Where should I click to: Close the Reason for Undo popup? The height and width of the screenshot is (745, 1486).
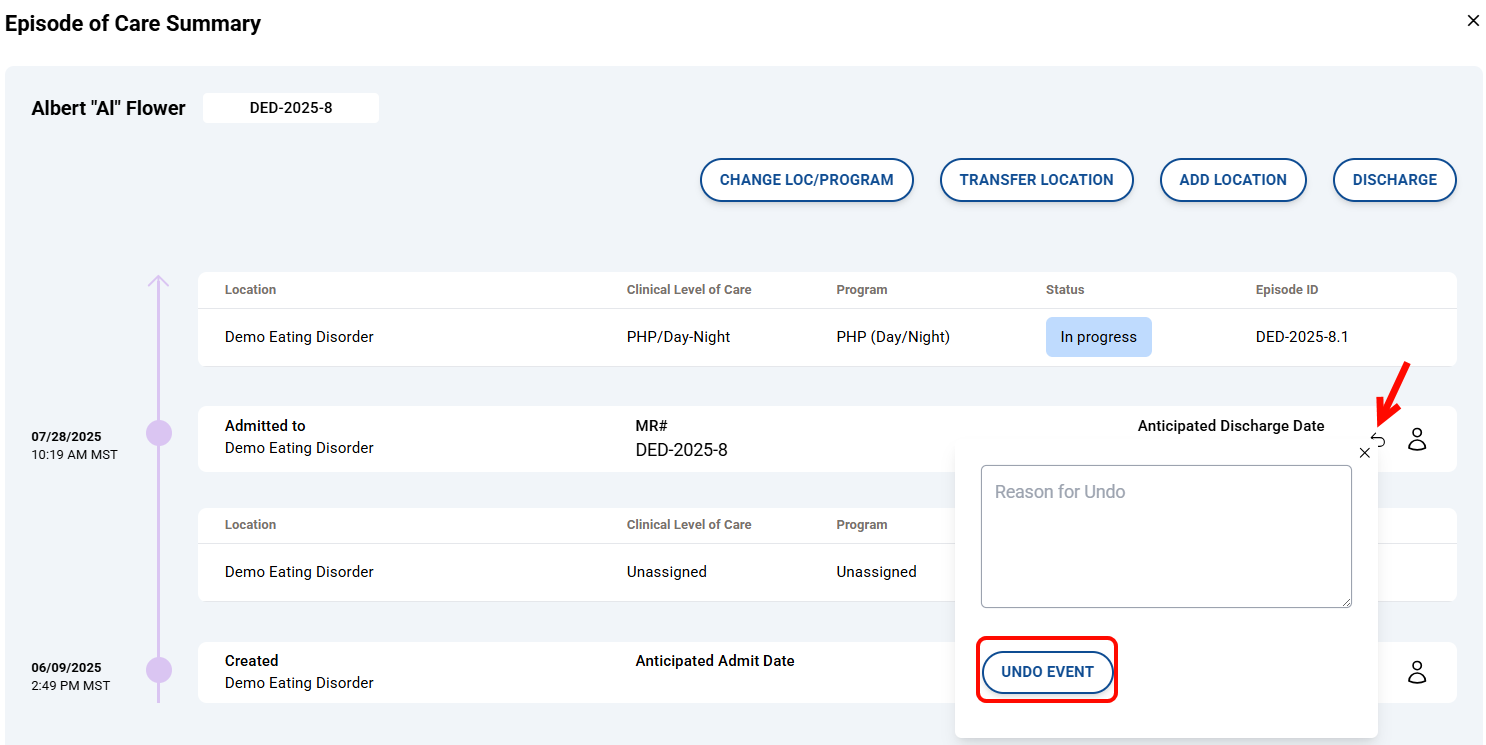pos(1365,453)
